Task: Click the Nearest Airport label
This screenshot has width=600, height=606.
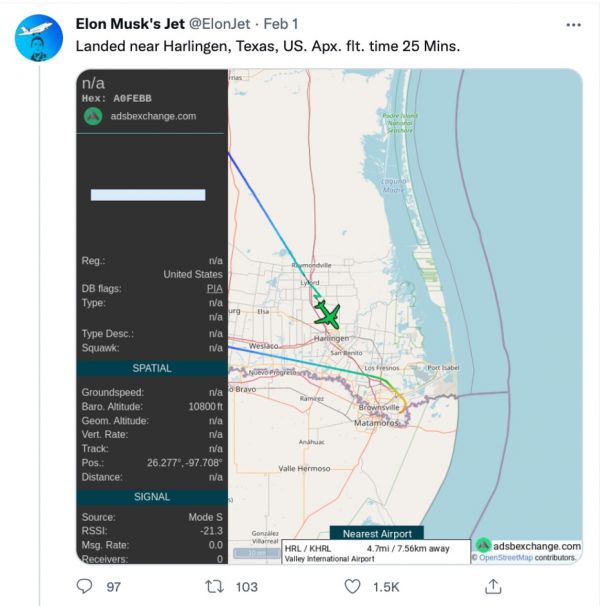Action: pos(377,533)
